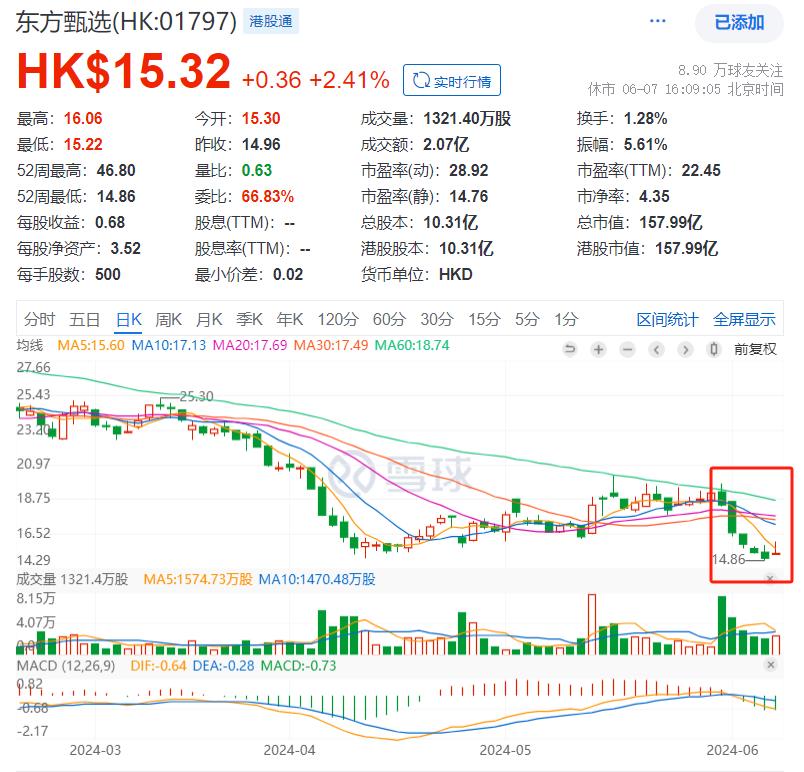Select the 60分 chart period
The width and height of the screenshot is (804, 772).
click(390, 320)
